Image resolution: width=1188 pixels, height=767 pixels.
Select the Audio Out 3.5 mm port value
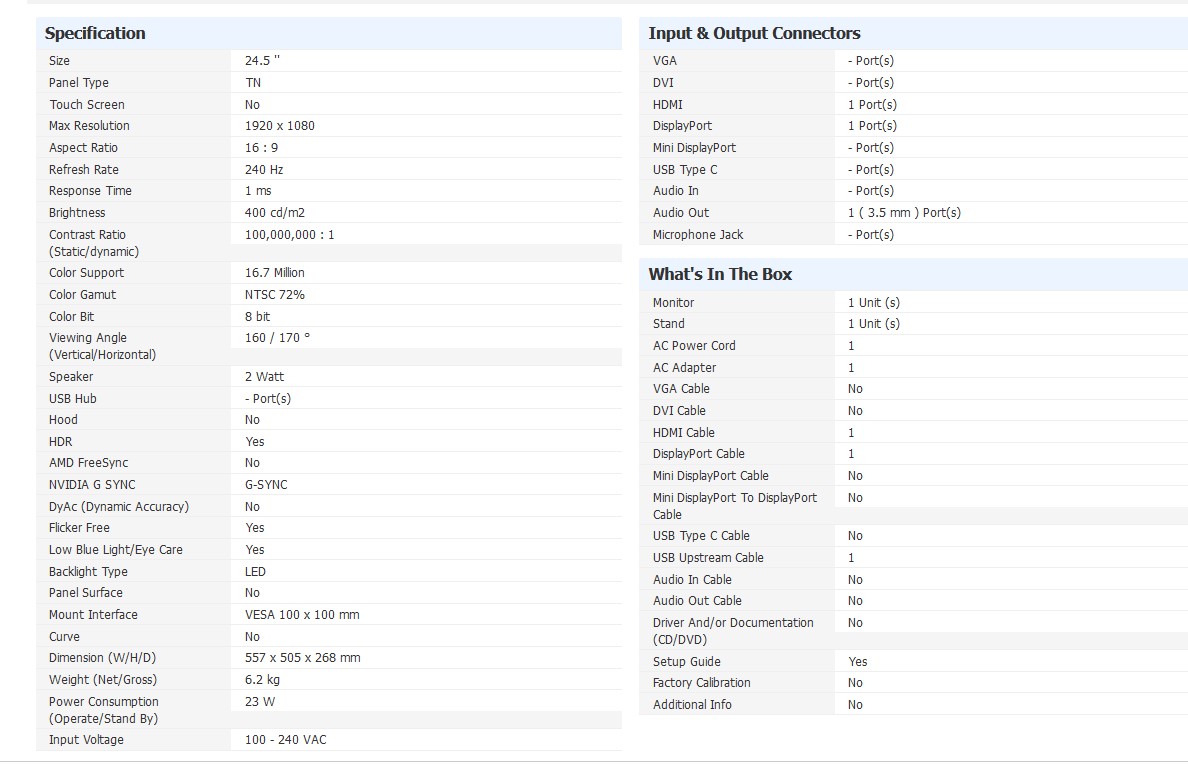tap(904, 213)
